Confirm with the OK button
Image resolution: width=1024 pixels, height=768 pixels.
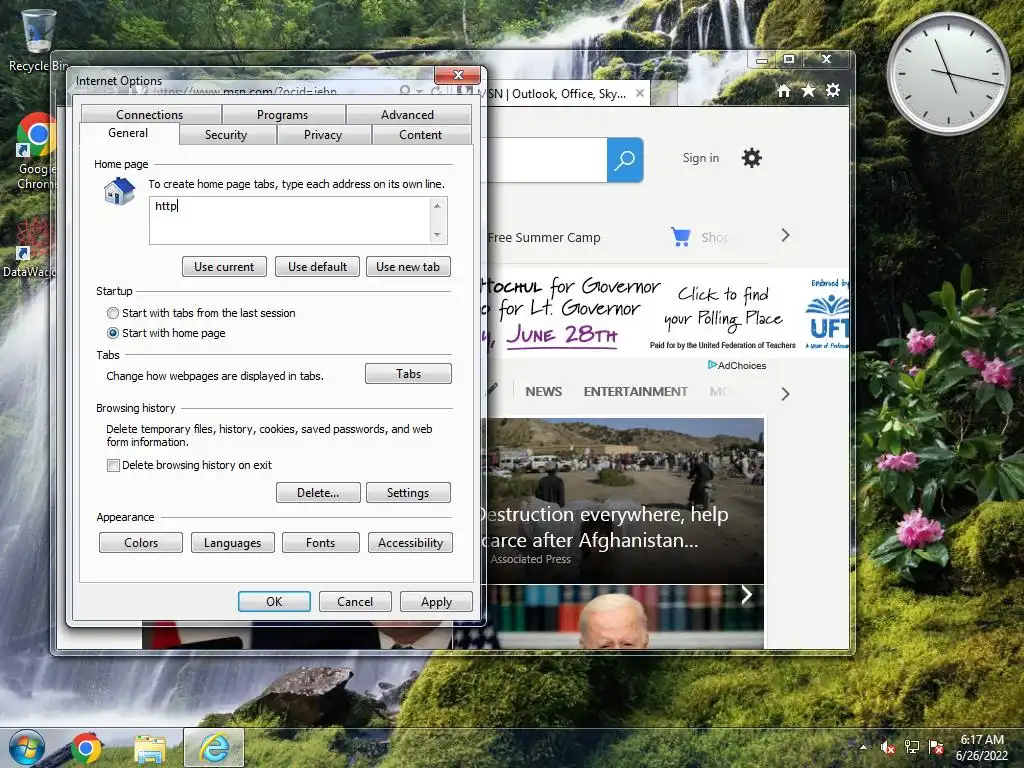click(274, 601)
